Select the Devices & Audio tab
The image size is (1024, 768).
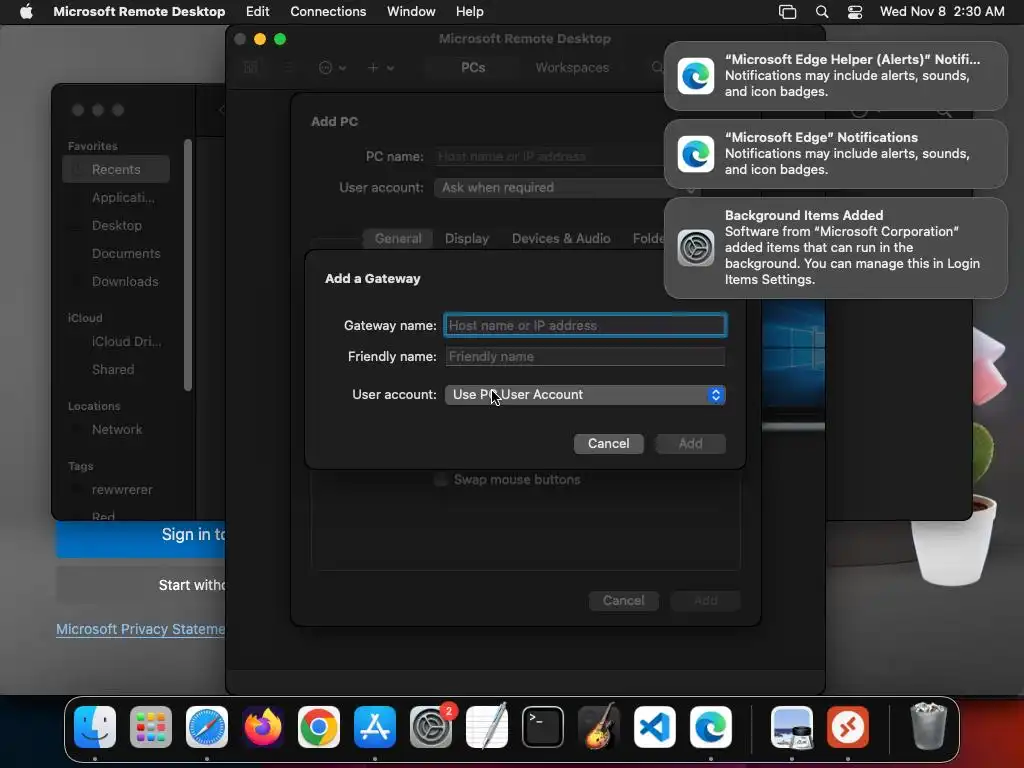(x=561, y=238)
